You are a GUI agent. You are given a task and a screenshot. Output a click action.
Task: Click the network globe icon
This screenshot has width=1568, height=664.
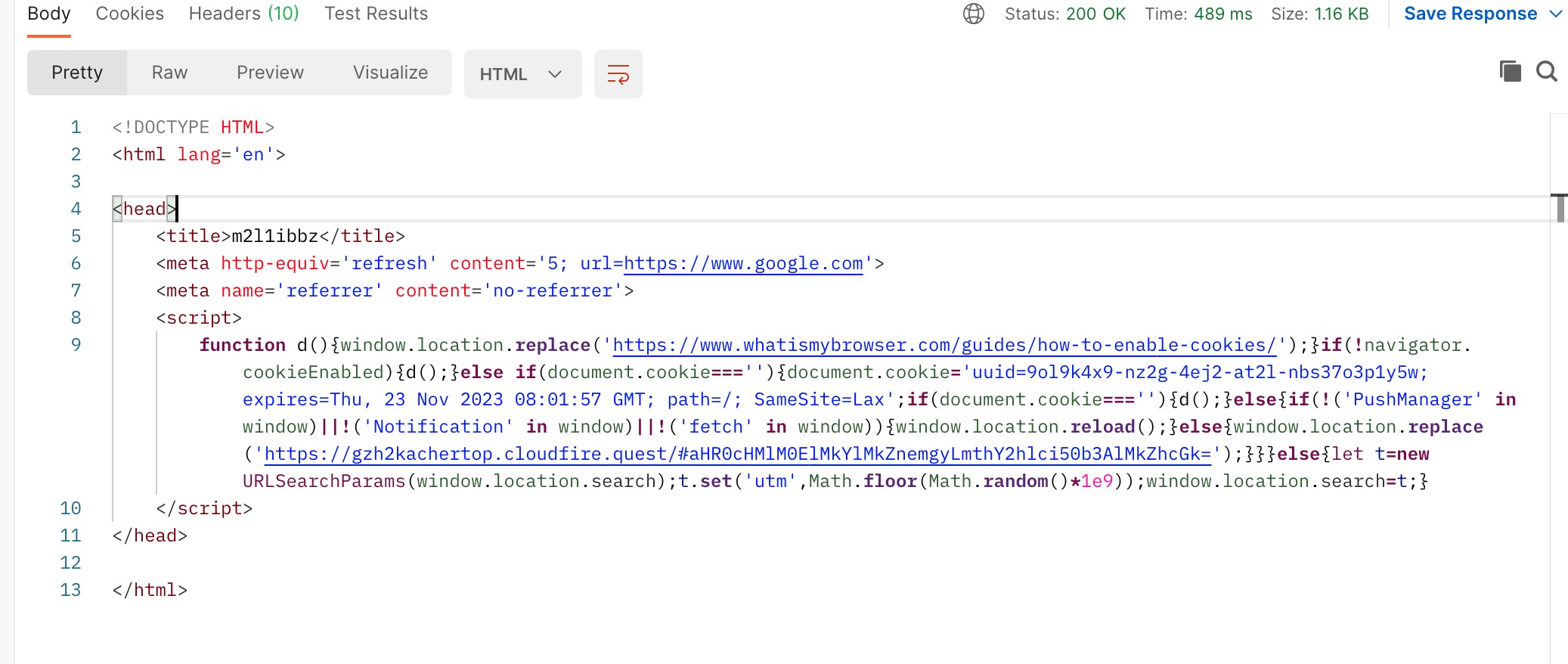click(974, 14)
